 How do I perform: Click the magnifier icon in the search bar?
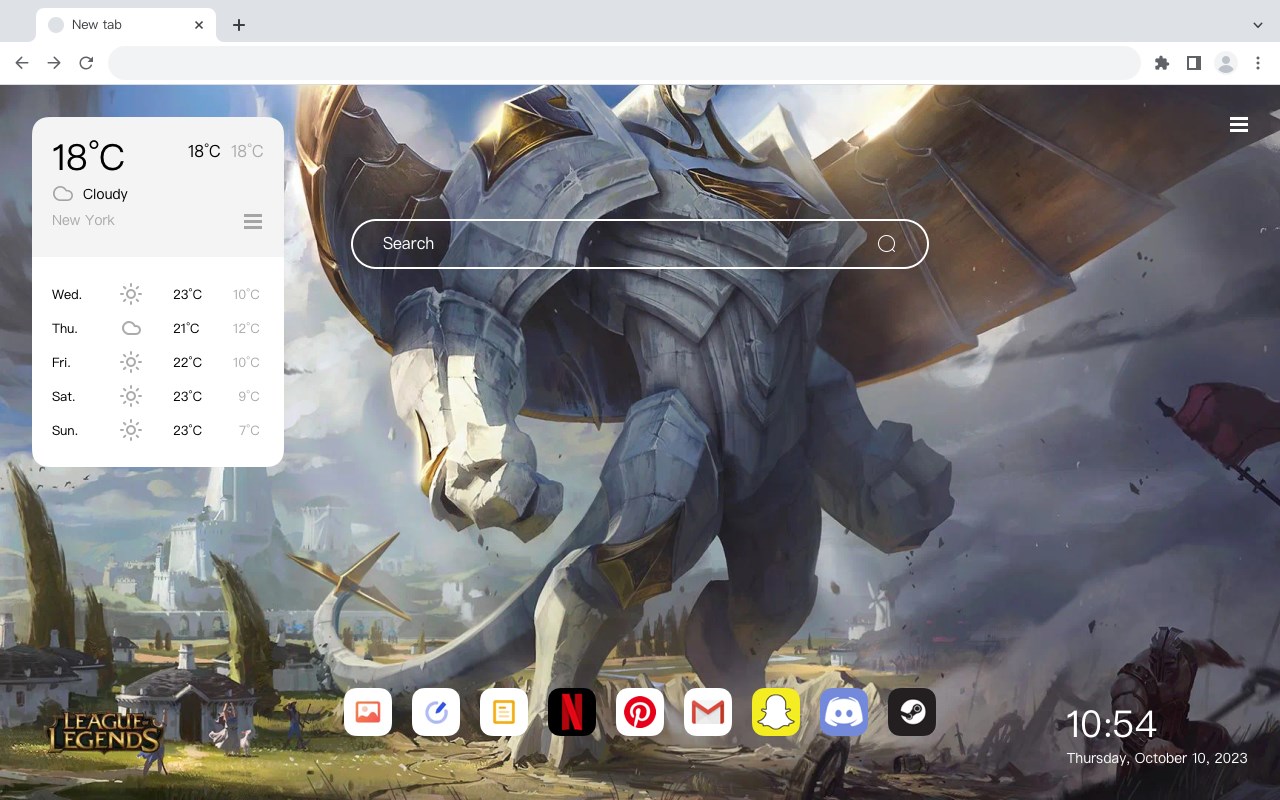click(886, 244)
